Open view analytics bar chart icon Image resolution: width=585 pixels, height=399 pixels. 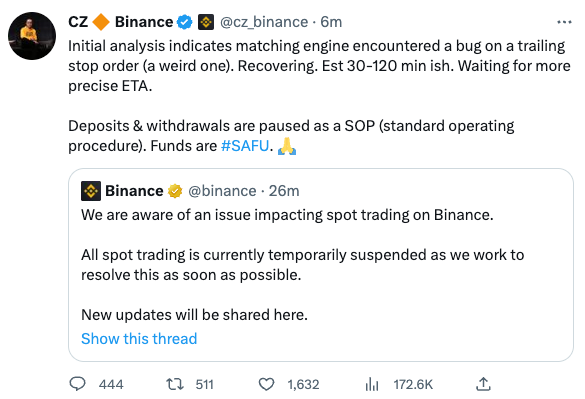(x=372, y=384)
